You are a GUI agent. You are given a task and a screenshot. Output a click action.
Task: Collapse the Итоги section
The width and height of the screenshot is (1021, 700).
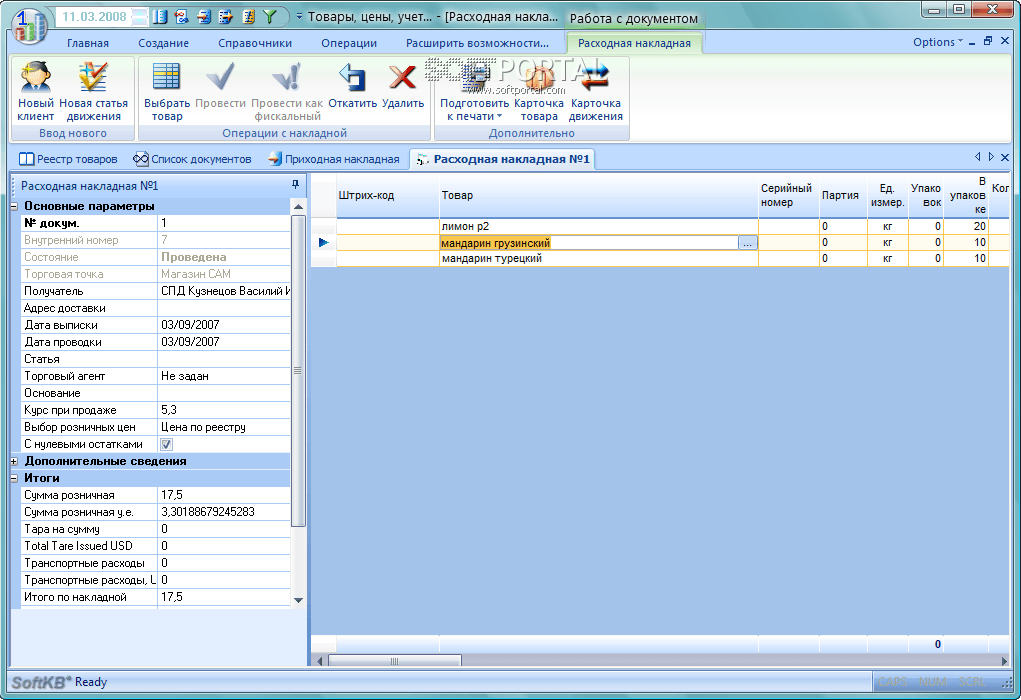tap(15, 478)
